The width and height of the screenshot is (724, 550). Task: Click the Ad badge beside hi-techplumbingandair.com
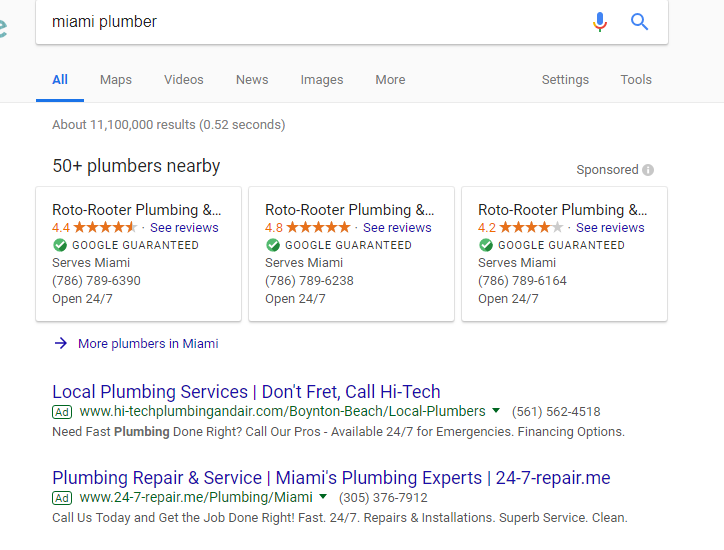point(62,411)
